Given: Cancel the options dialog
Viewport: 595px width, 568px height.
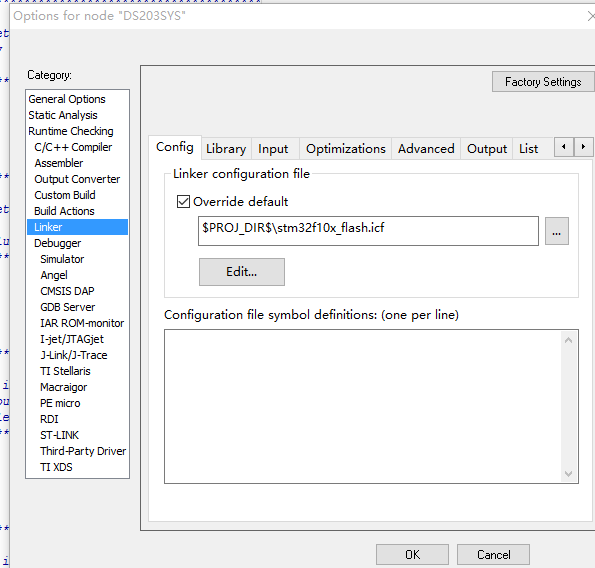Looking at the screenshot, I should 493,555.
